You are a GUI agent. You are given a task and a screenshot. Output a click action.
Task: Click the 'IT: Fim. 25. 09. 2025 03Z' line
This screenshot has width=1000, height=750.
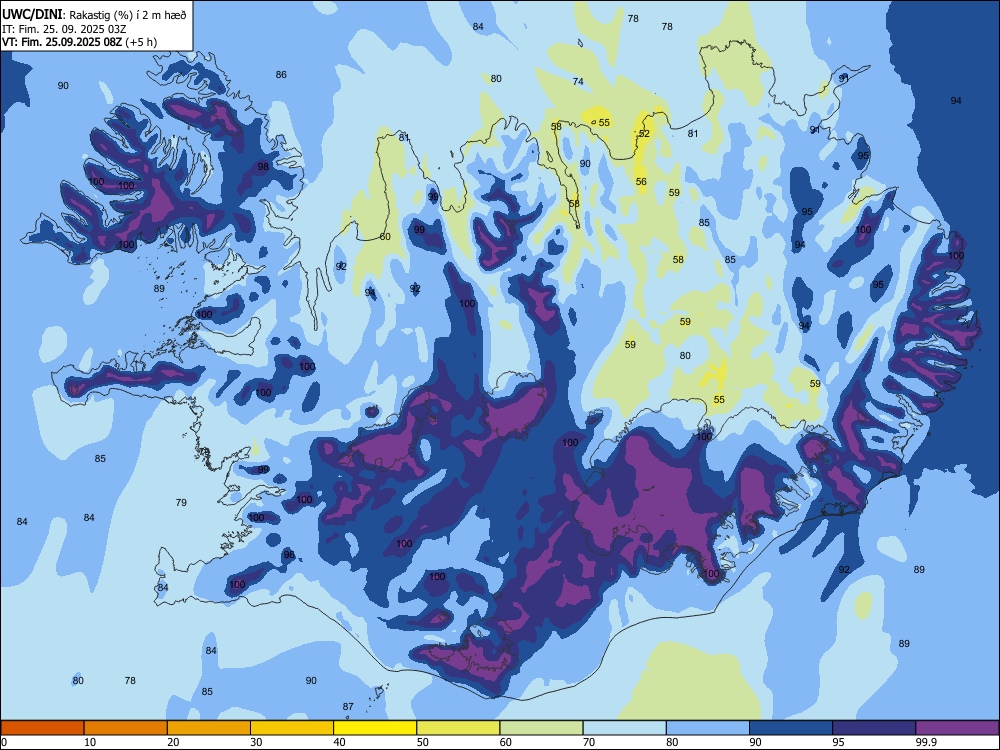pyautogui.click(x=64, y=29)
